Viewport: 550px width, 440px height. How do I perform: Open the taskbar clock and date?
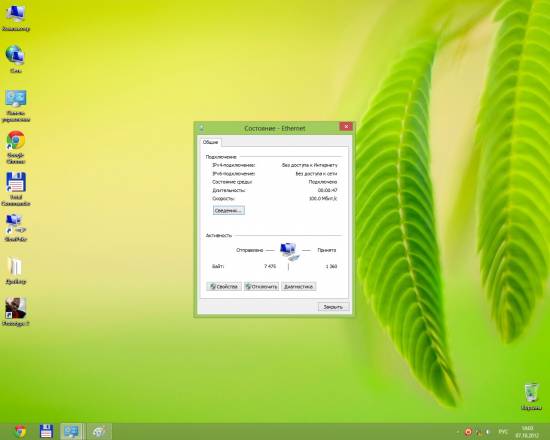(x=527, y=432)
